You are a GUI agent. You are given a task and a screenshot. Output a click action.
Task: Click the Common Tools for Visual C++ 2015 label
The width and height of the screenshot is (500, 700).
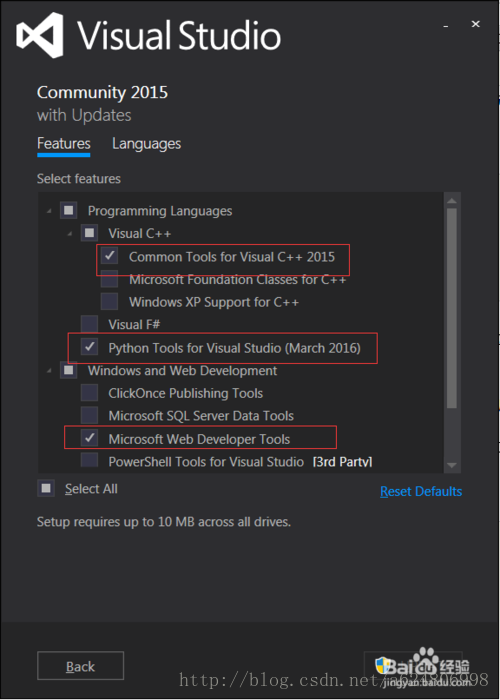click(232, 257)
